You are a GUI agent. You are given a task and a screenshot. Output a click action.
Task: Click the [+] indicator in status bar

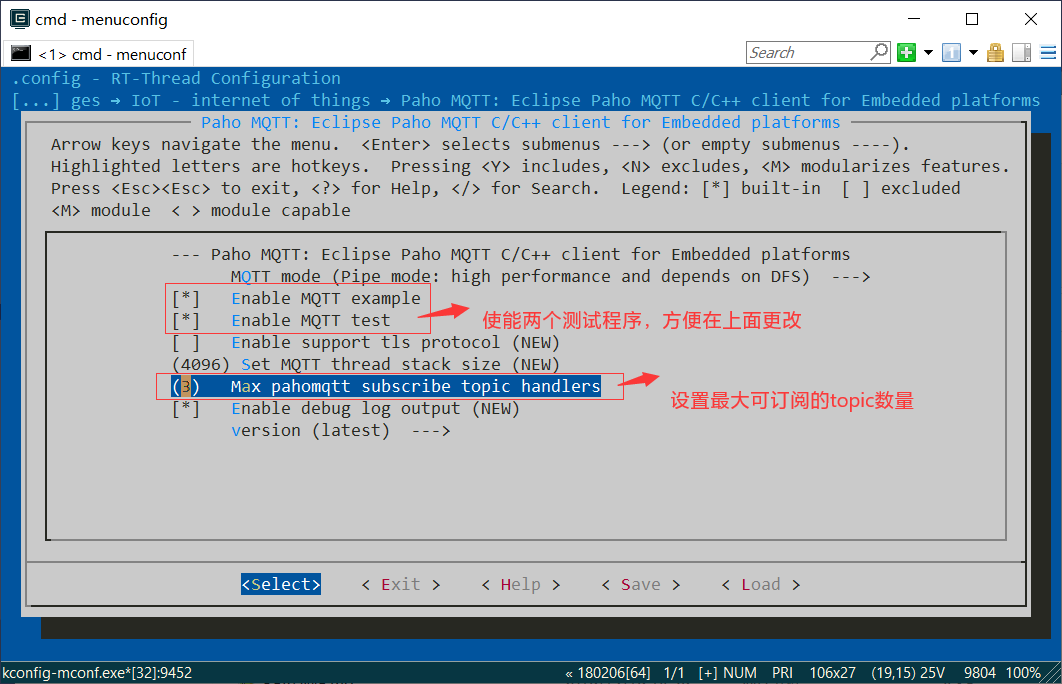[x=708, y=673]
